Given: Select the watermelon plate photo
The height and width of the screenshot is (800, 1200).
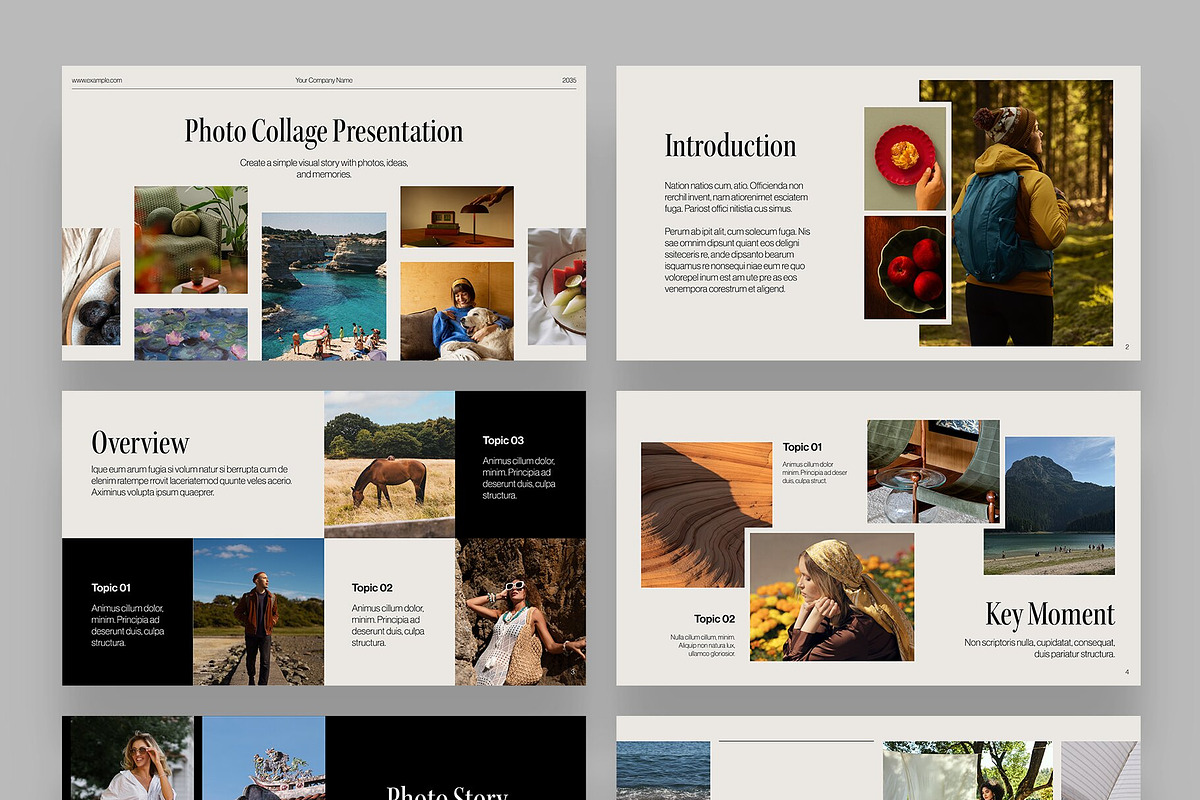Looking at the screenshot, I should click(557, 287).
